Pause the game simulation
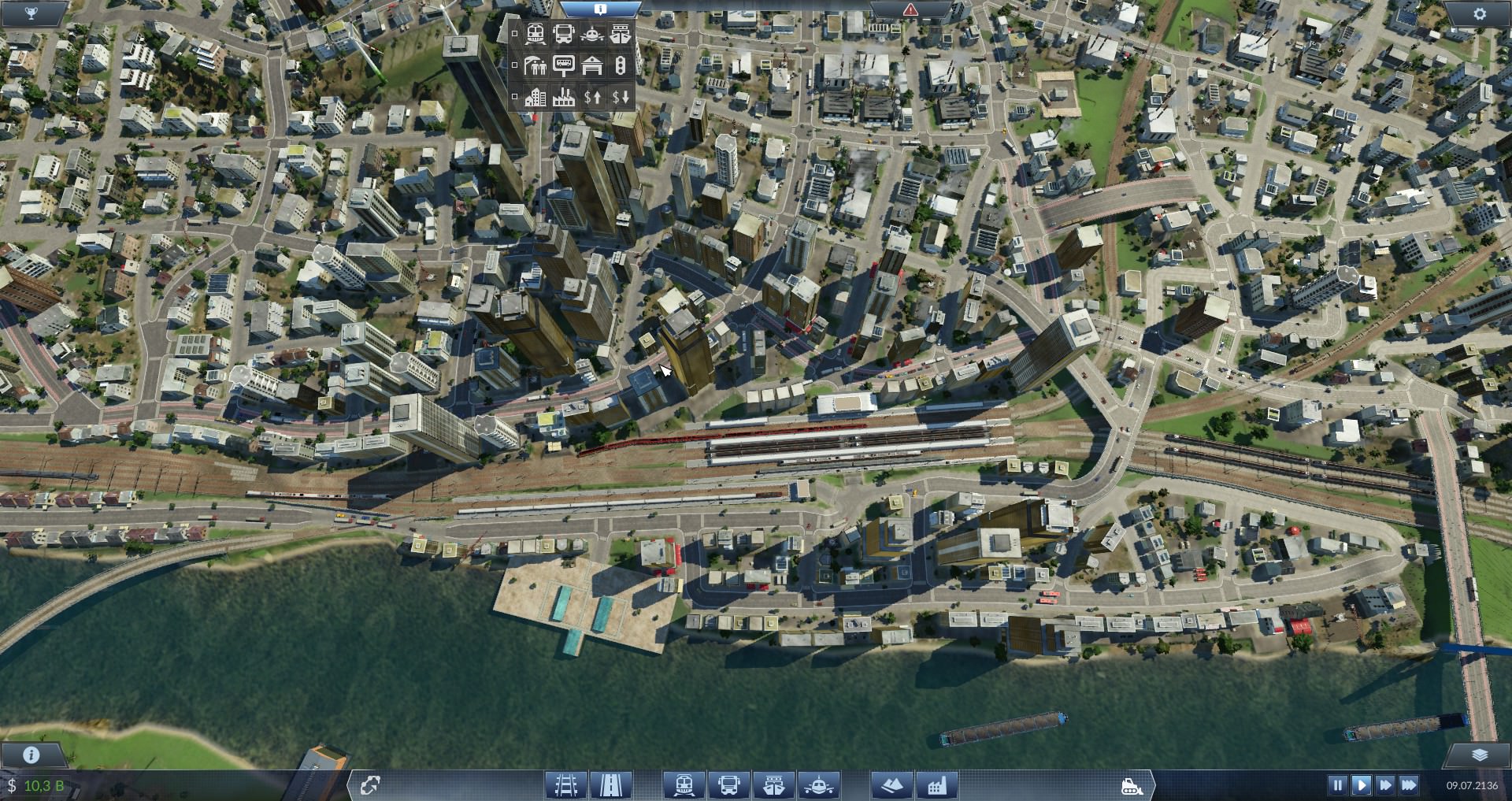This screenshot has width=1512, height=801. point(1337,785)
